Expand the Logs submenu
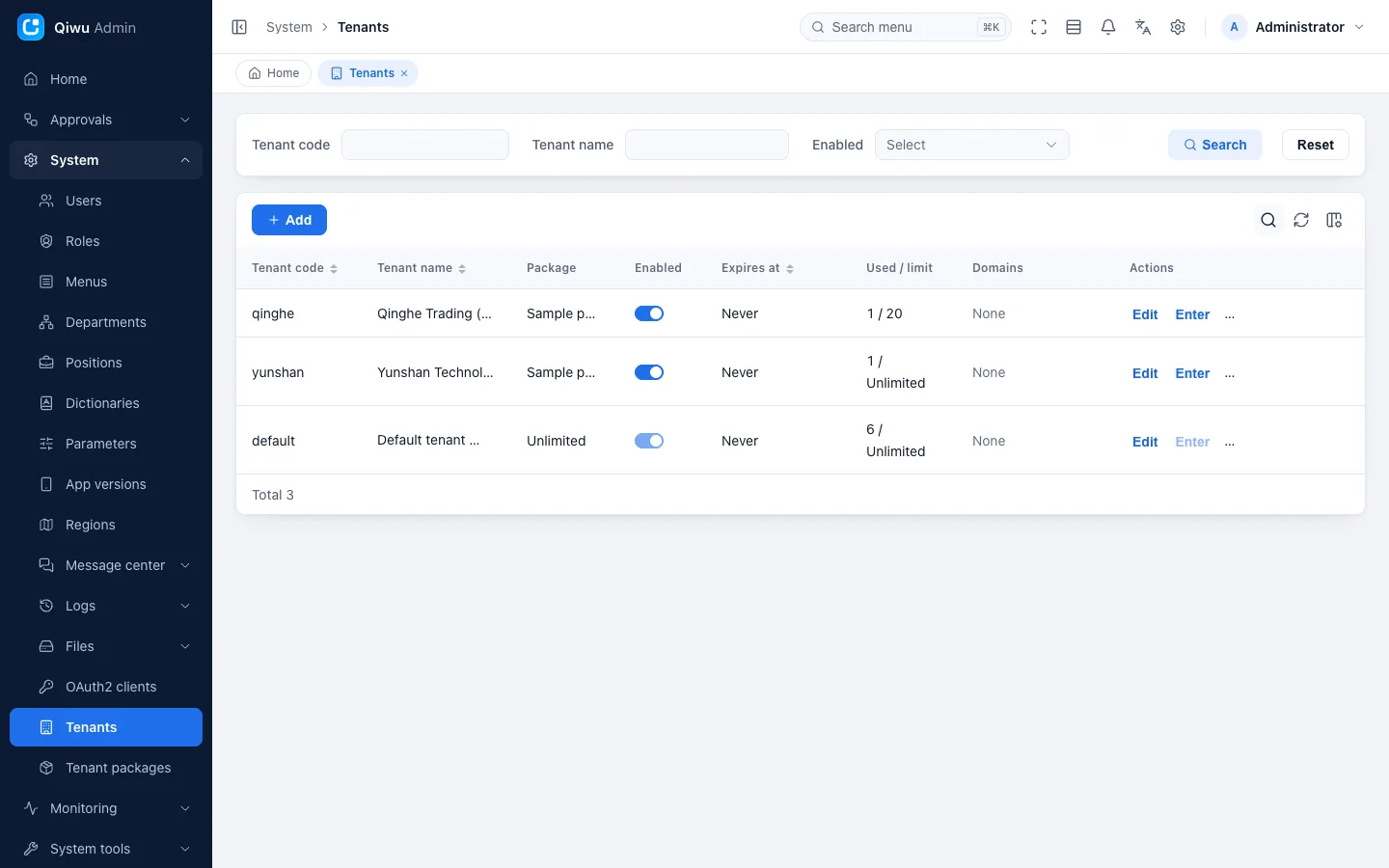This screenshot has width=1389, height=868. [x=106, y=606]
